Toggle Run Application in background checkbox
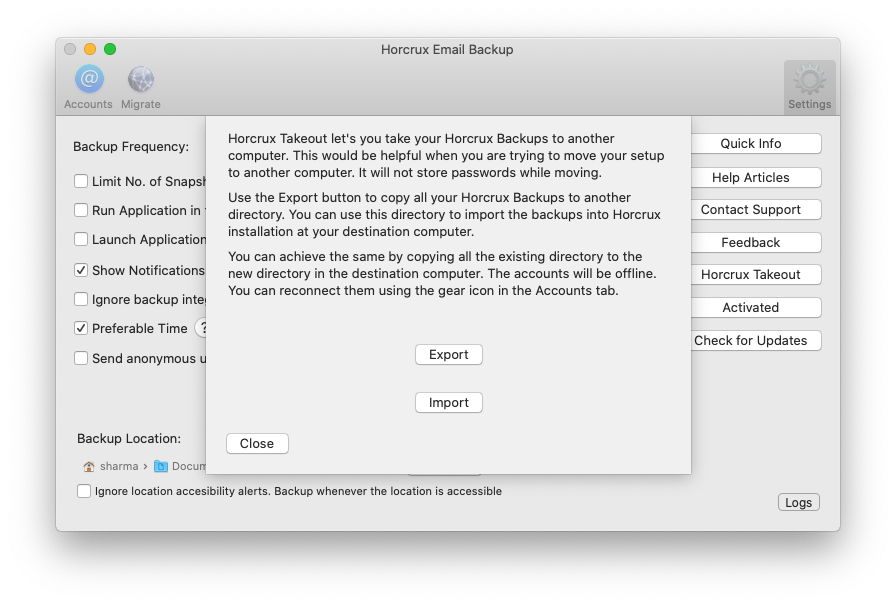Image resolution: width=896 pixels, height=605 pixels. 81,210
